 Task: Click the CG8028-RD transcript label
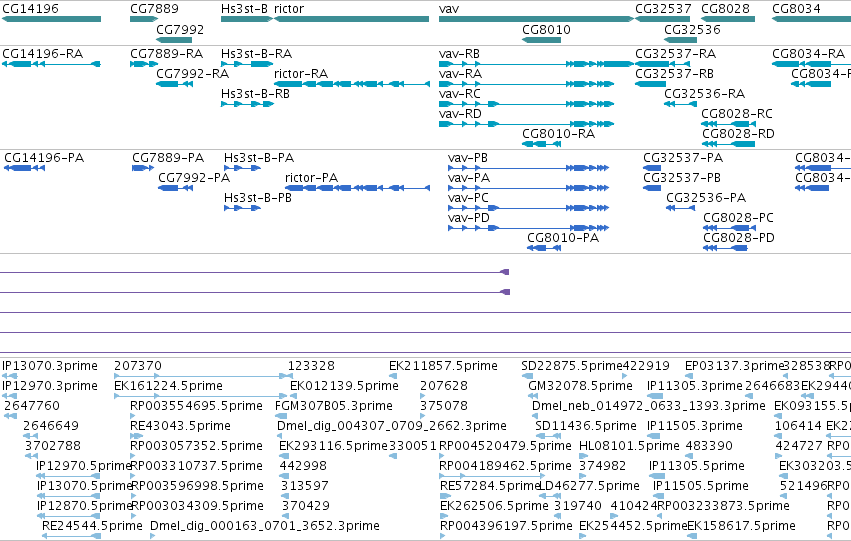click(x=738, y=134)
